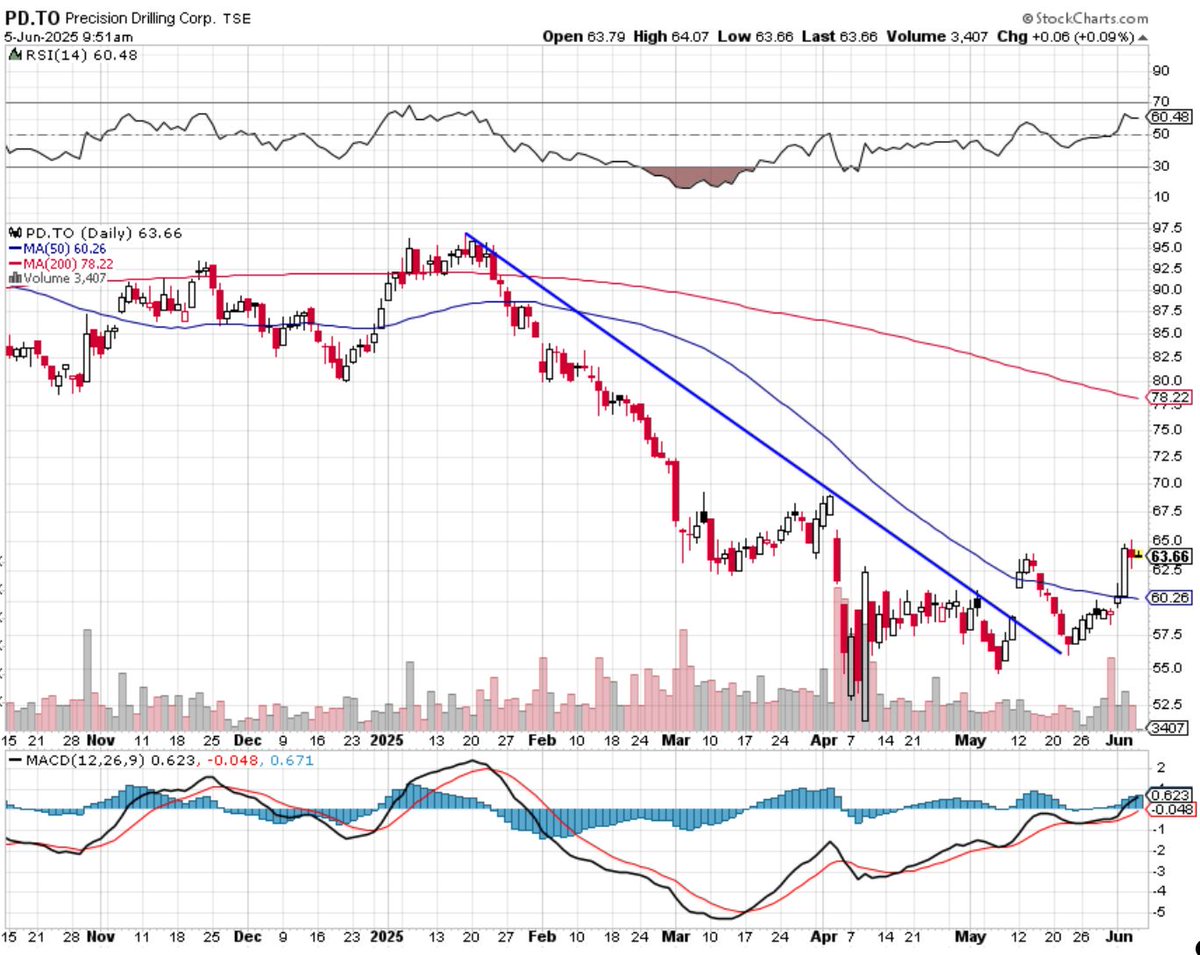Click the RSI icon beside the RSI(14) label
The width and height of the screenshot is (1200, 955).
13,54
